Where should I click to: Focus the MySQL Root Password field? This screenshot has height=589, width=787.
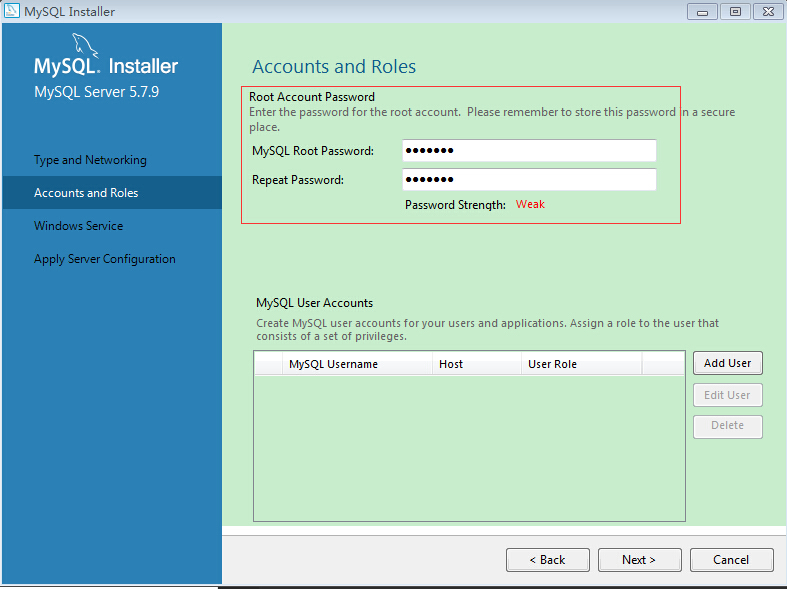(529, 151)
